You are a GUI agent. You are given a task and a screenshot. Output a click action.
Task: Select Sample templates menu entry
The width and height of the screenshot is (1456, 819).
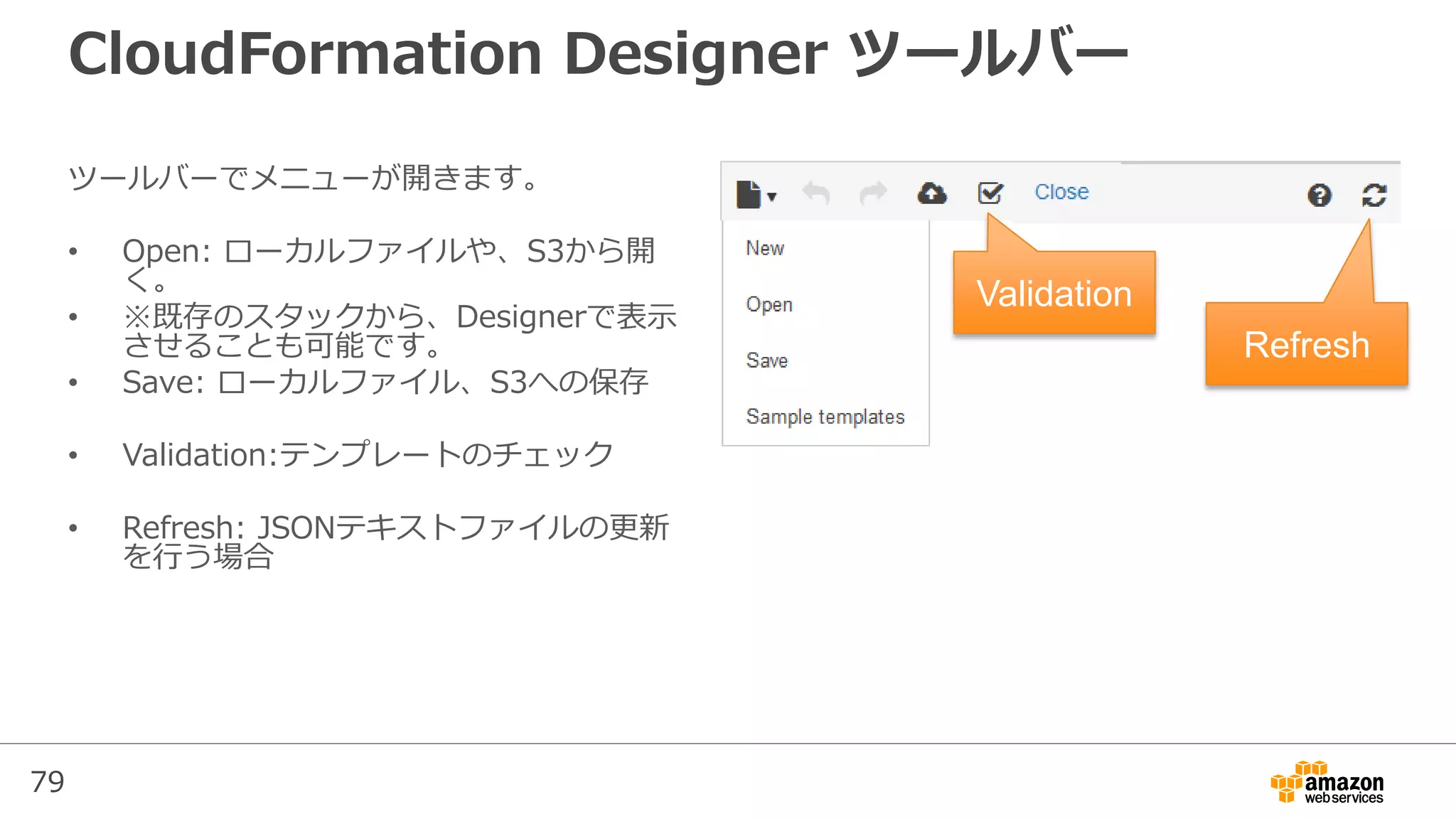[x=825, y=417]
